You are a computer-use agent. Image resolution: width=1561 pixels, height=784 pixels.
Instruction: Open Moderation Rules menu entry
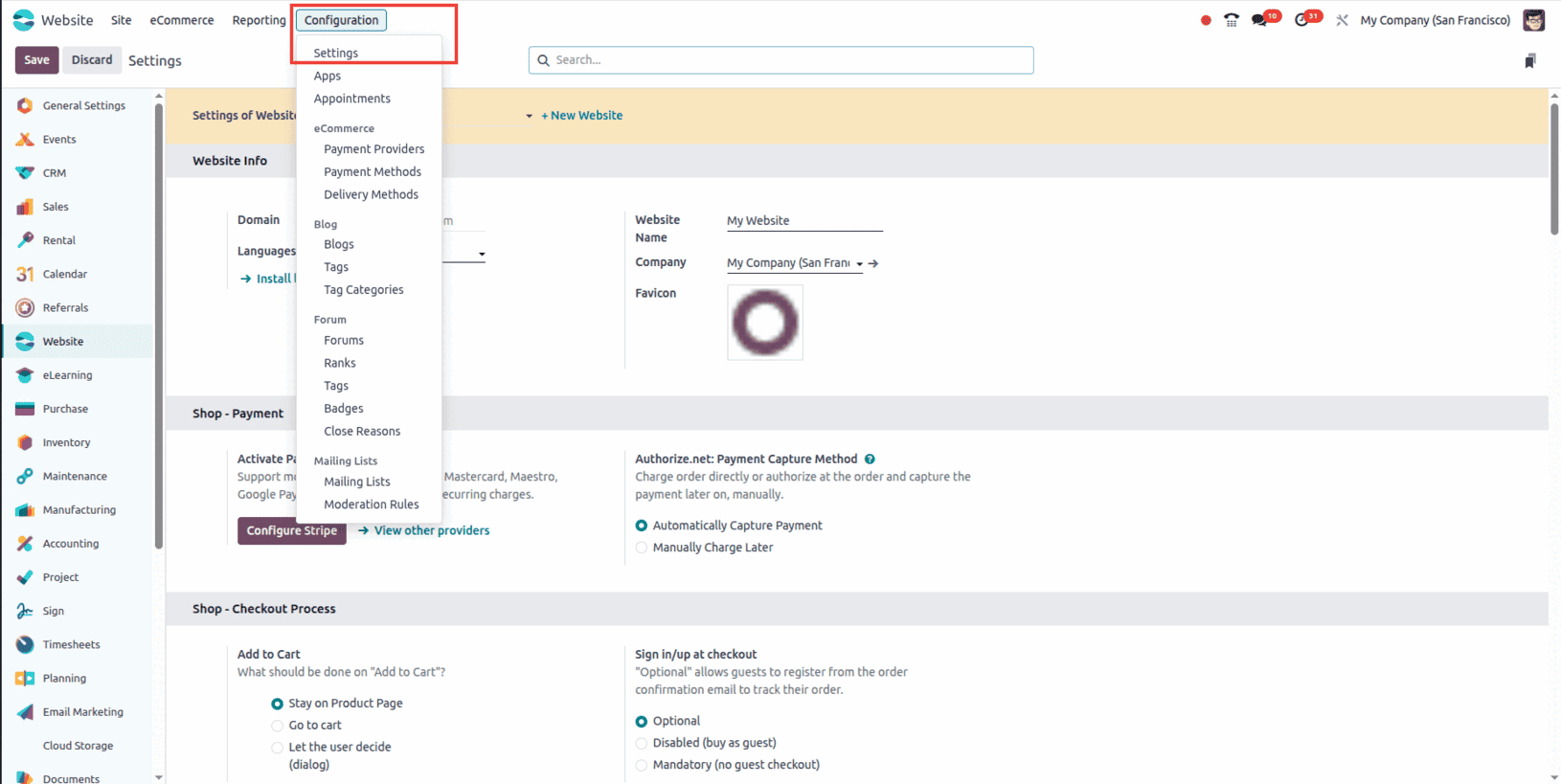[x=370, y=504]
